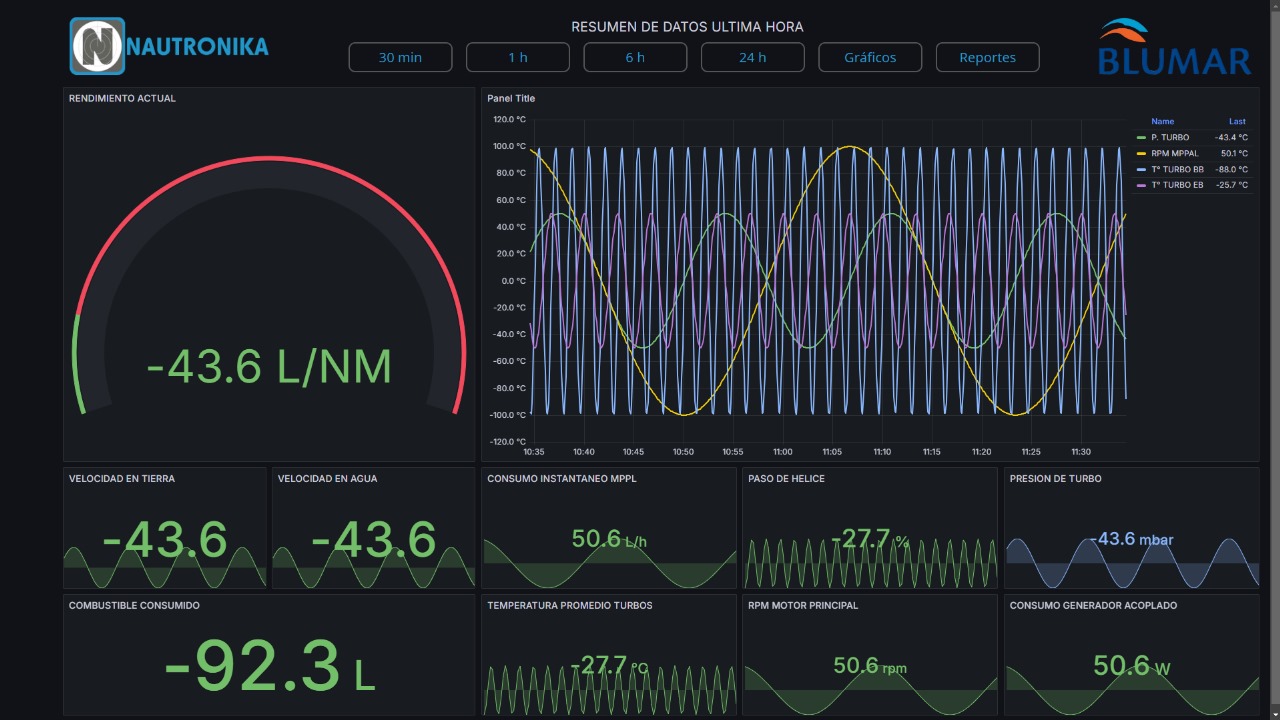Open the Reportes page
The image size is (1280, 720).
(987, 57)
